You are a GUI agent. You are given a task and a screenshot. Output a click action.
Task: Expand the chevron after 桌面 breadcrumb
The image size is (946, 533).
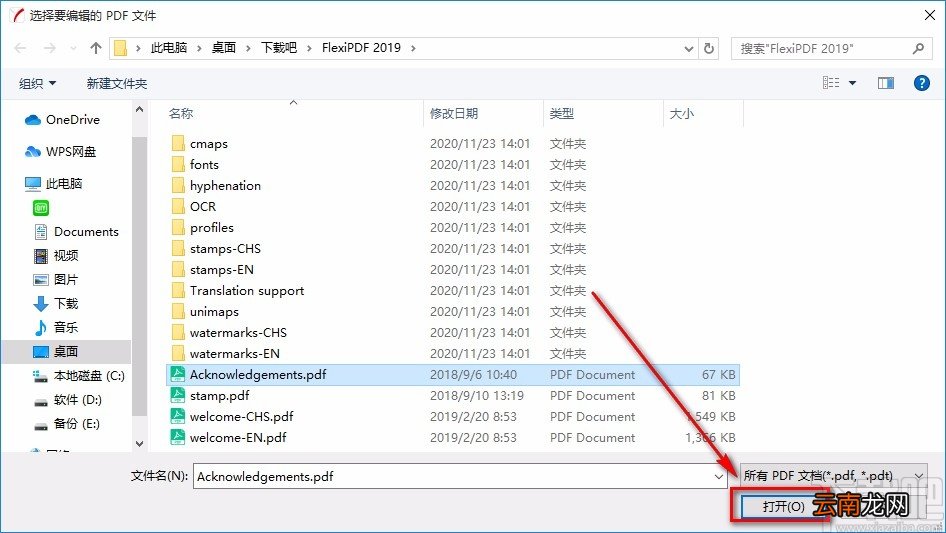[x=248, y=48]
